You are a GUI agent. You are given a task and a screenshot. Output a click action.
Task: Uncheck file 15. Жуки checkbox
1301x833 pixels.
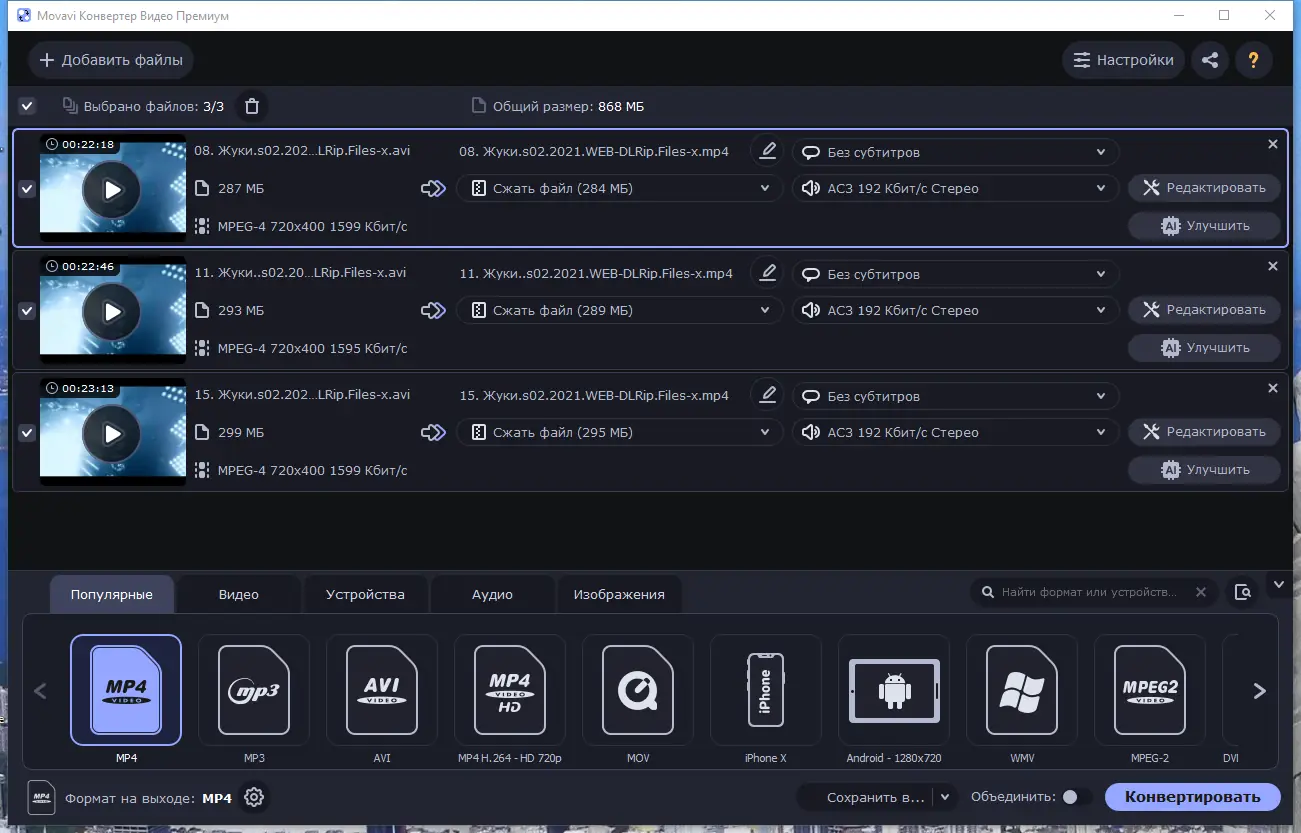[27, 432]
